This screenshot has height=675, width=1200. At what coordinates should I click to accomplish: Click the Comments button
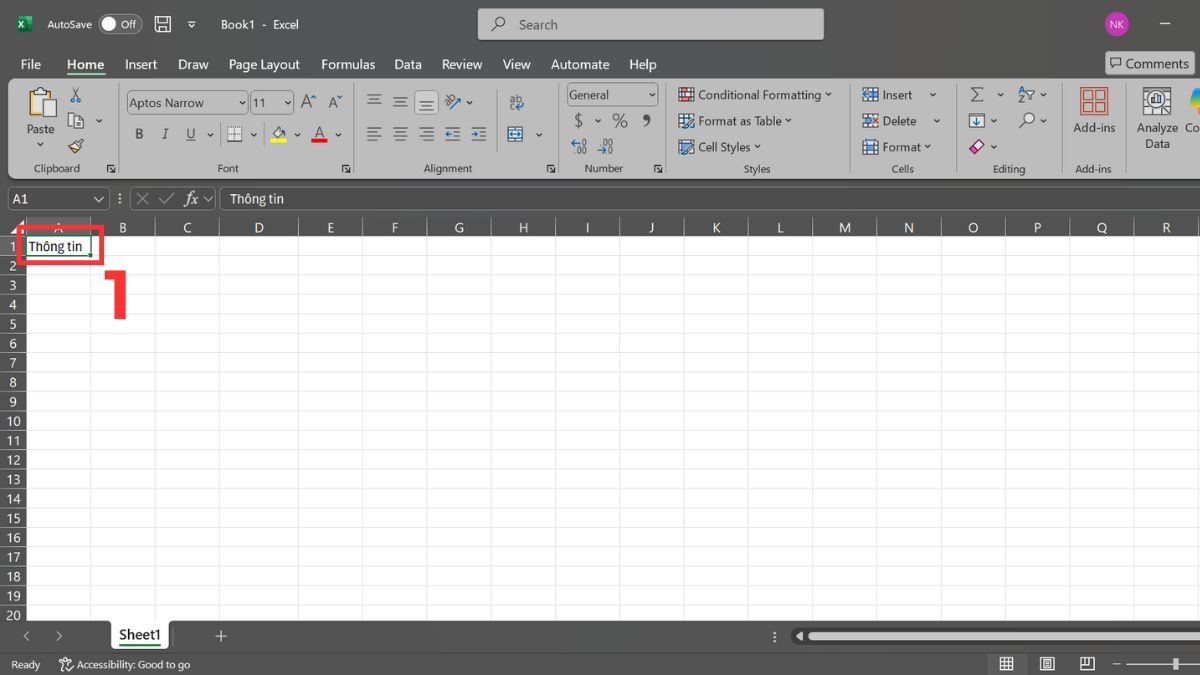pos(1148,63)
